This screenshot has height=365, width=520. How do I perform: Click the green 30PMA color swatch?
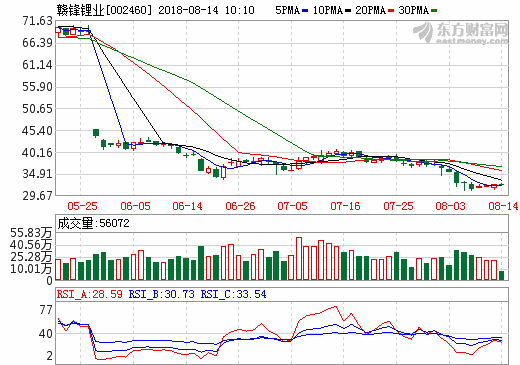click(x=434, y=11)
